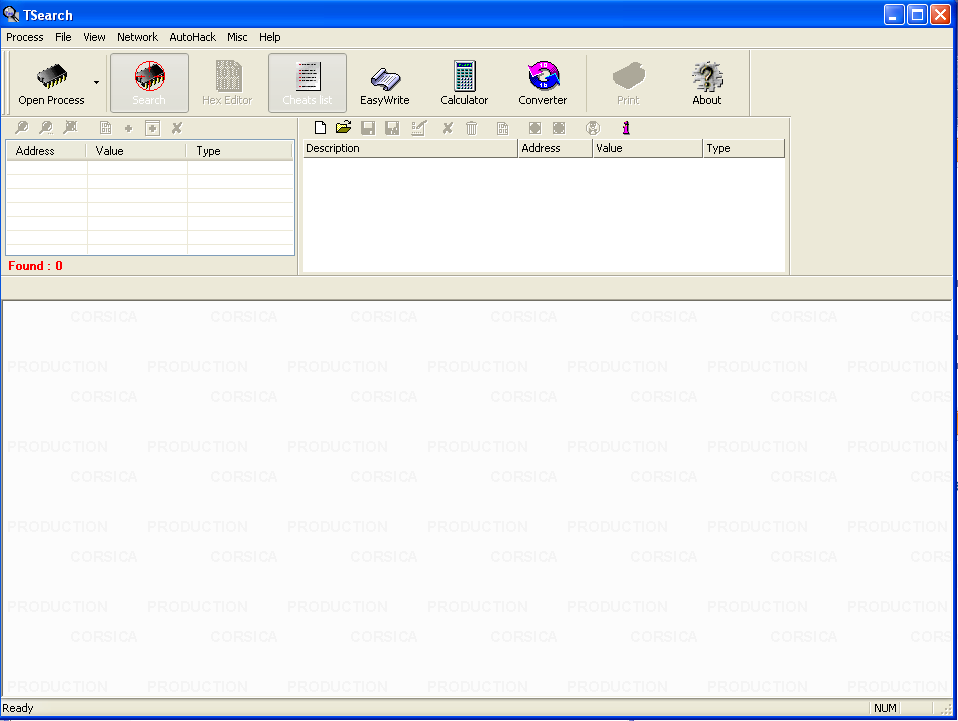Click the Print toolbar button

(628, 82)
